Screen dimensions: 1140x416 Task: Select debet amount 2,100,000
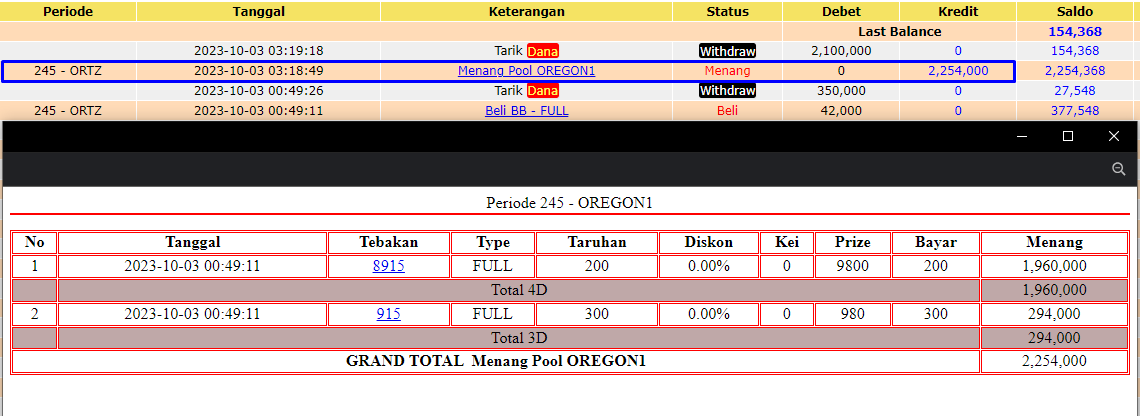coord(841,51)
